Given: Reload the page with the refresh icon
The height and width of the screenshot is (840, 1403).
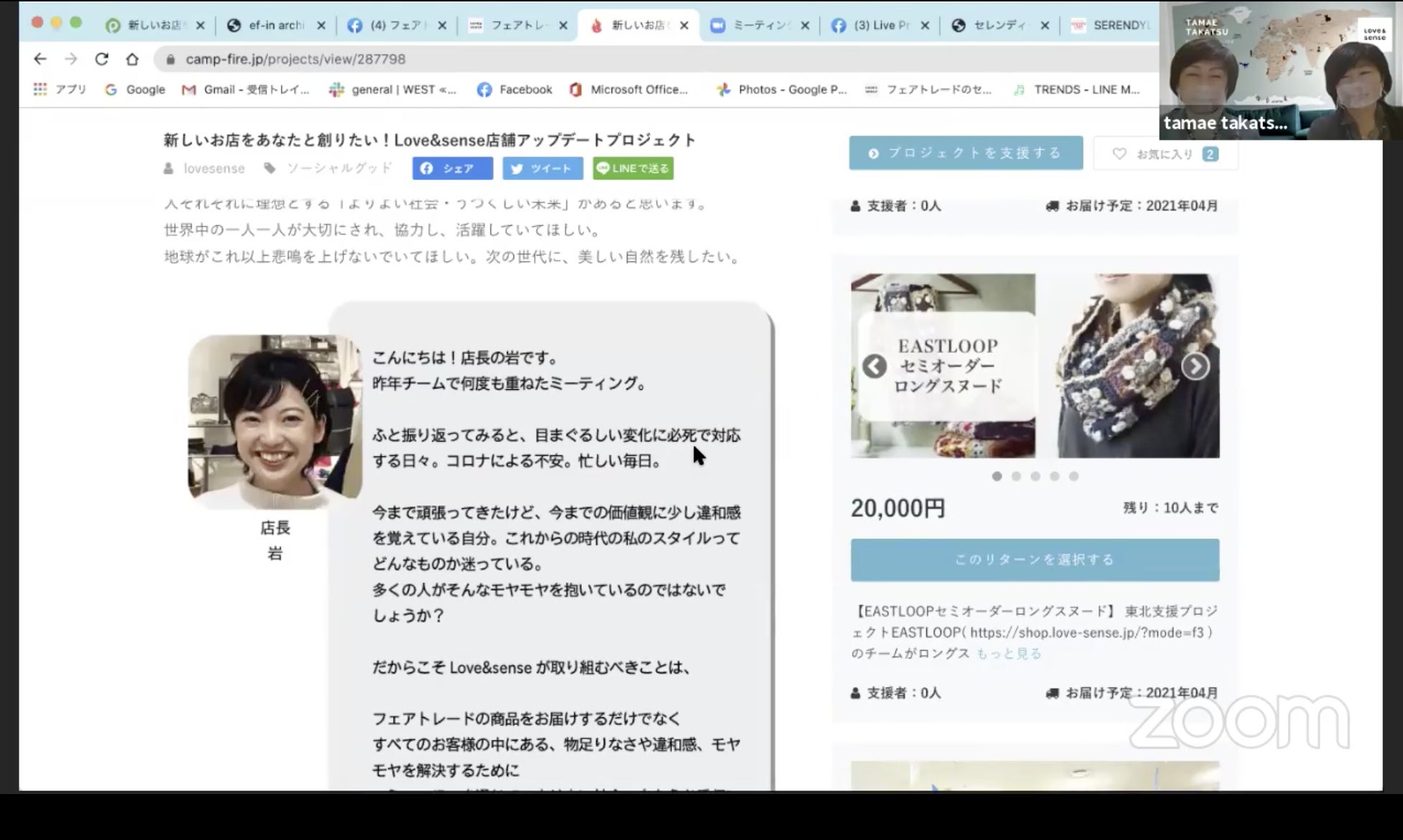Looking at the screenshot, I should coord(101,59).
